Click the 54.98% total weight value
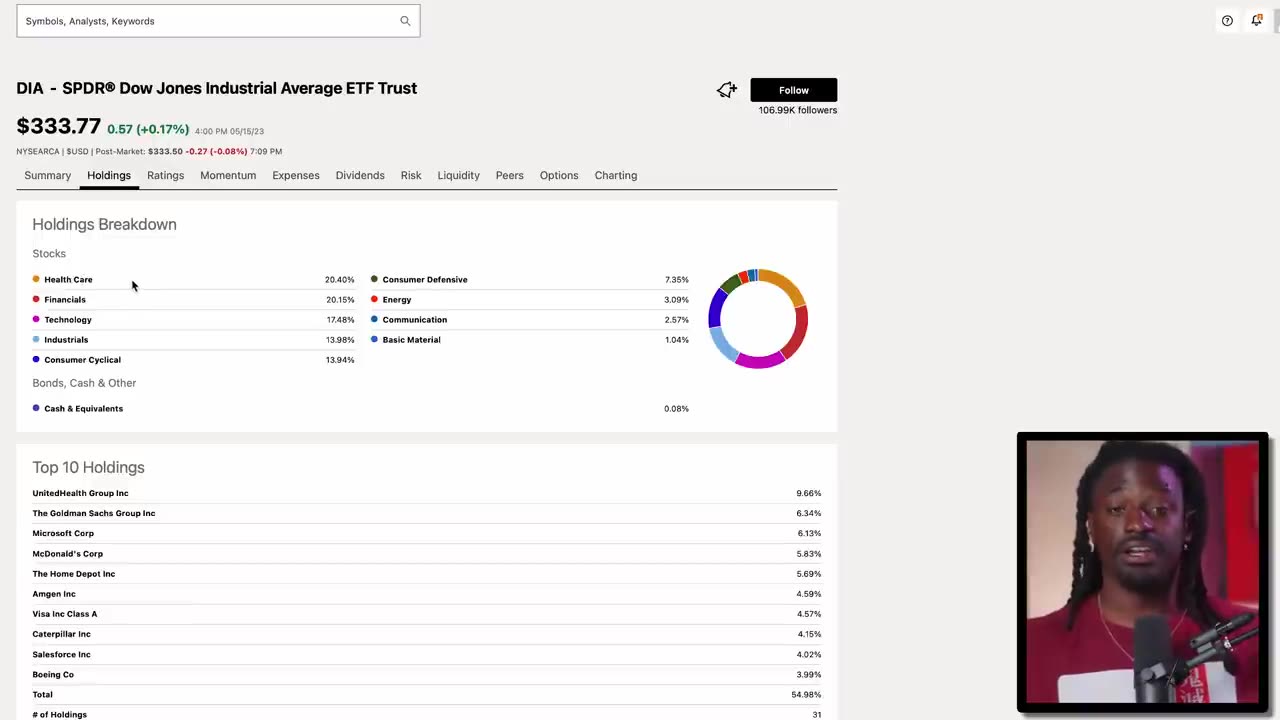This screenshot has width=1280, height=720. click(806, 694)
